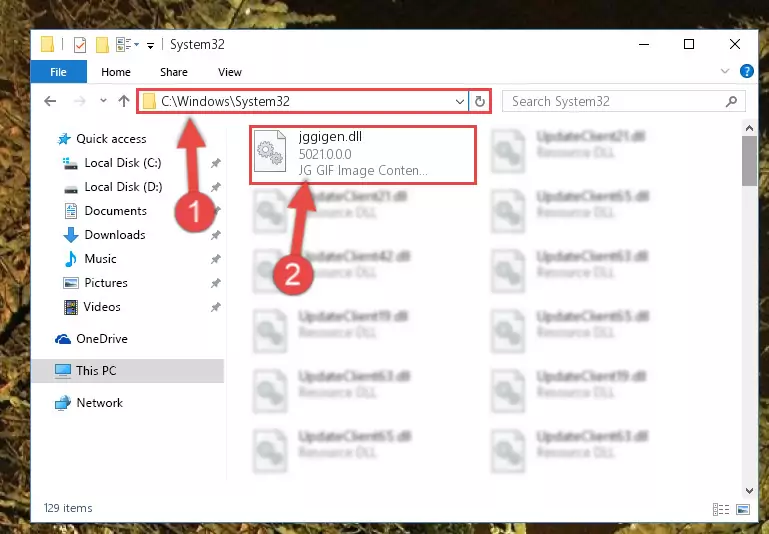Open Help with the blue question mark icon

[746, 71]
